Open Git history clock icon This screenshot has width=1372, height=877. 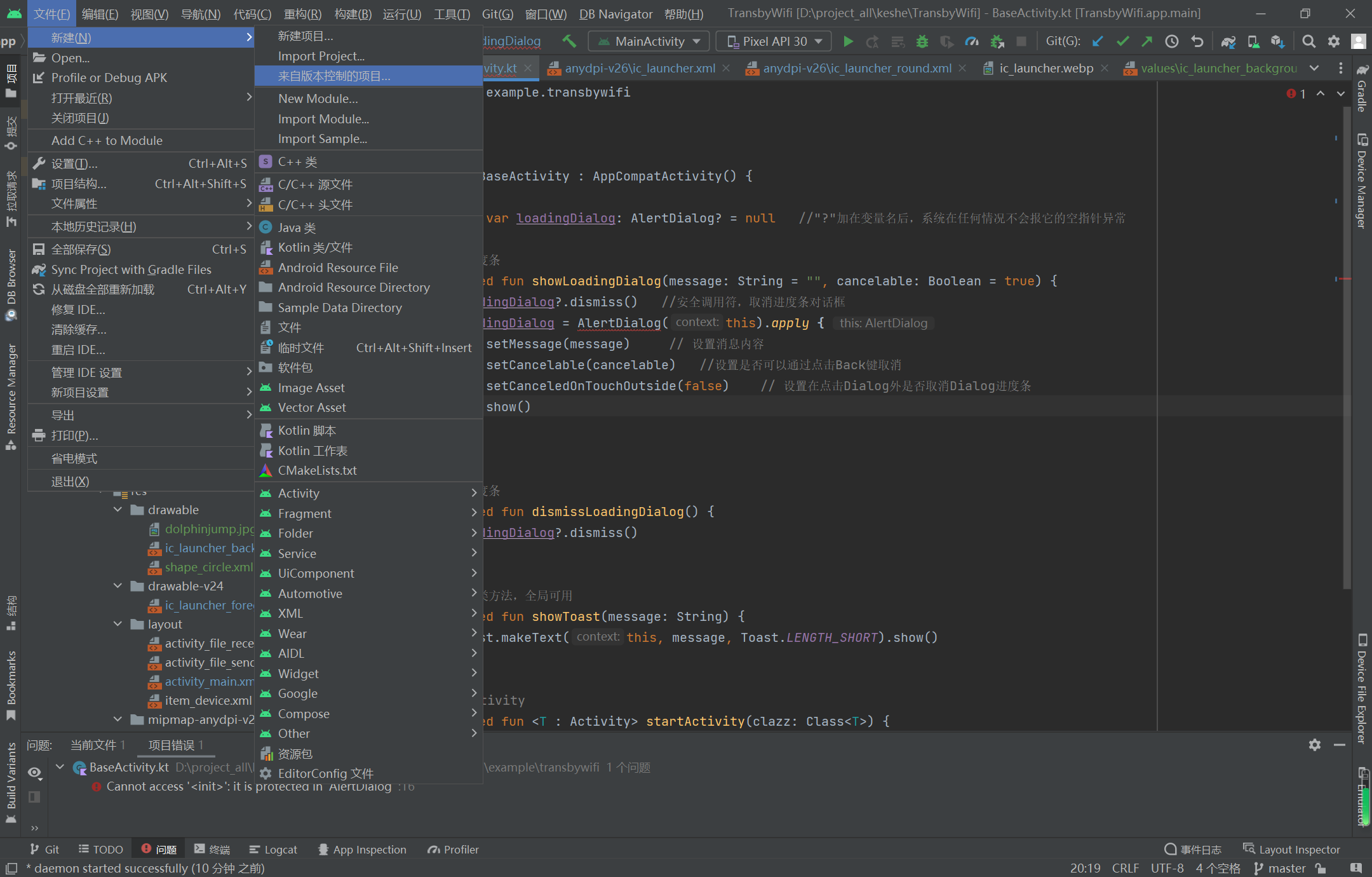click(1172, 41)
